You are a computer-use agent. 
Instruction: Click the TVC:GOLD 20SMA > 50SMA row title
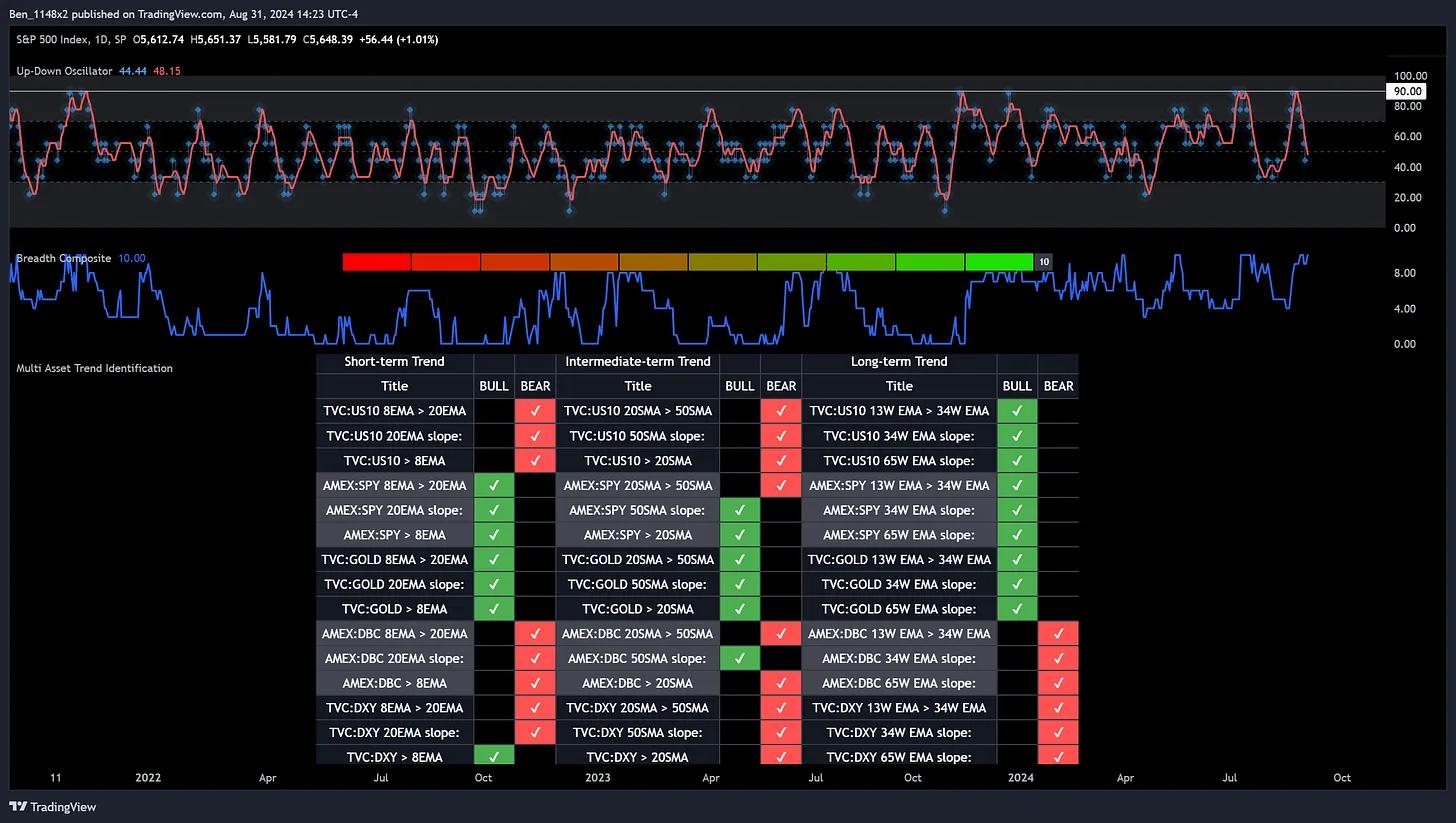(x=637, y=559)
